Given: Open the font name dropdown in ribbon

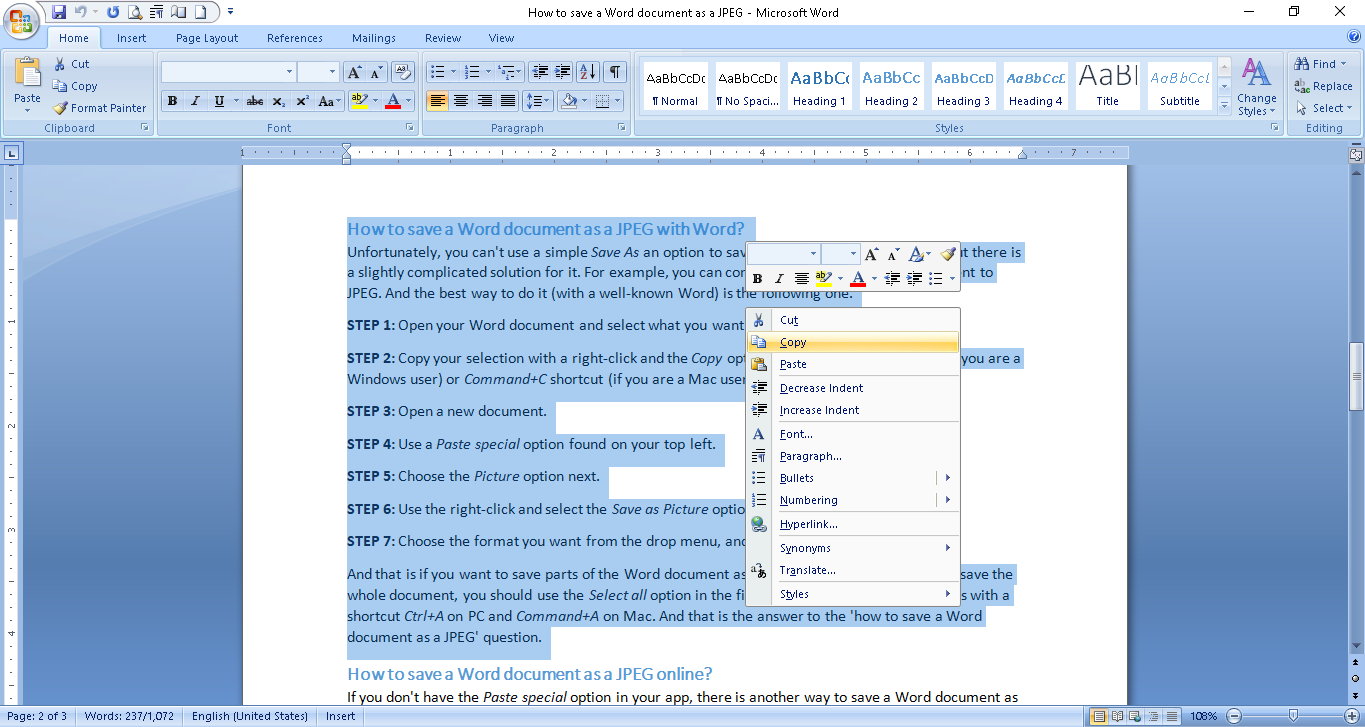Looking at the screenshot, I should pyautogui.click(x=290, y=72).
